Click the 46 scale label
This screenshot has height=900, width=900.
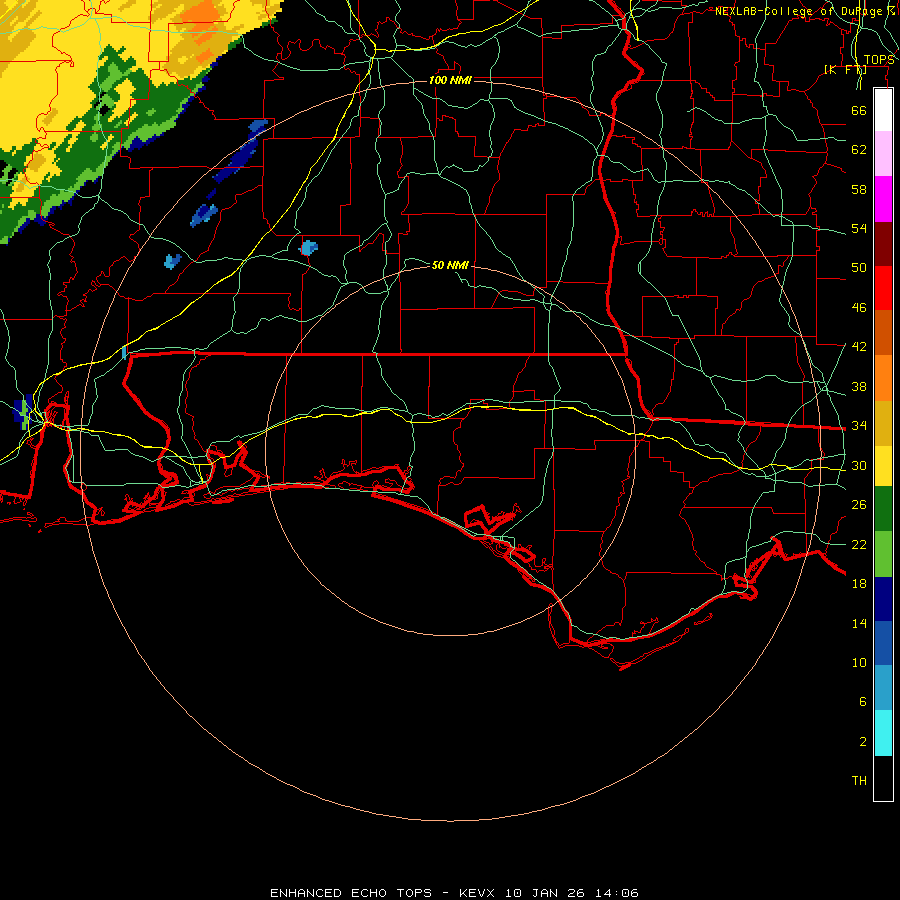pyautogui.click(x=859, y=307)
